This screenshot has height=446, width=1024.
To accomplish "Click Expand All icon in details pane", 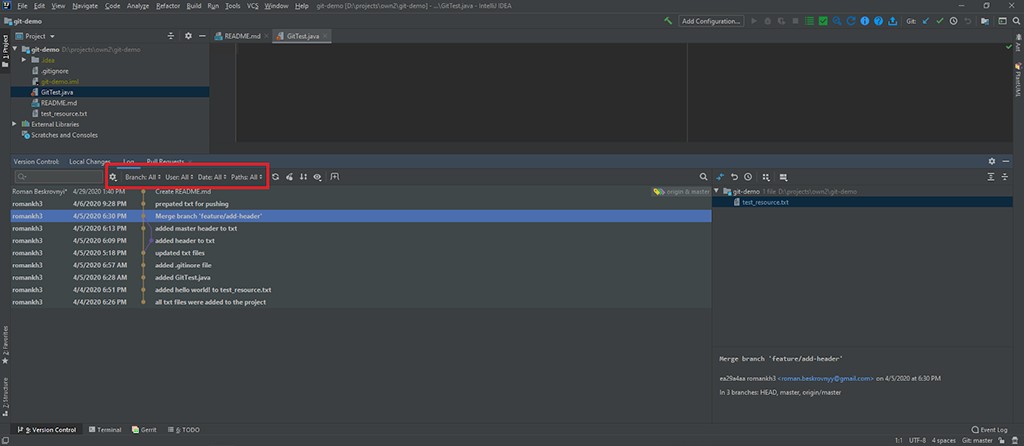I will point(991,177).
